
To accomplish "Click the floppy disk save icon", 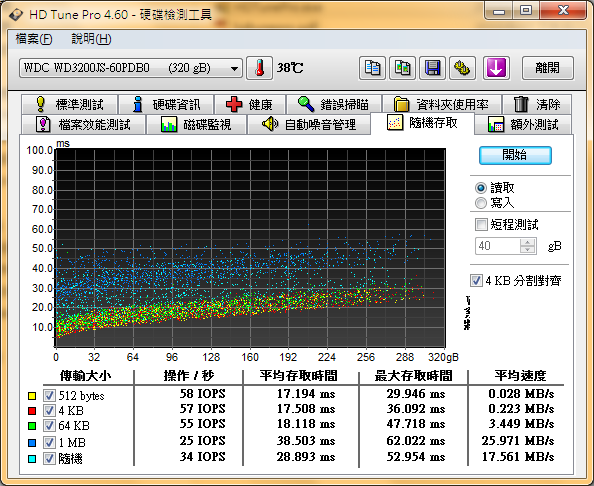I will pyautogui.click(x=432, y=68).
